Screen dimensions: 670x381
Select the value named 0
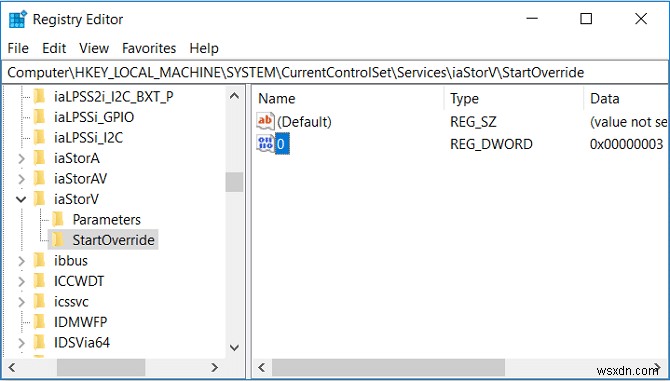pos(282,144)
